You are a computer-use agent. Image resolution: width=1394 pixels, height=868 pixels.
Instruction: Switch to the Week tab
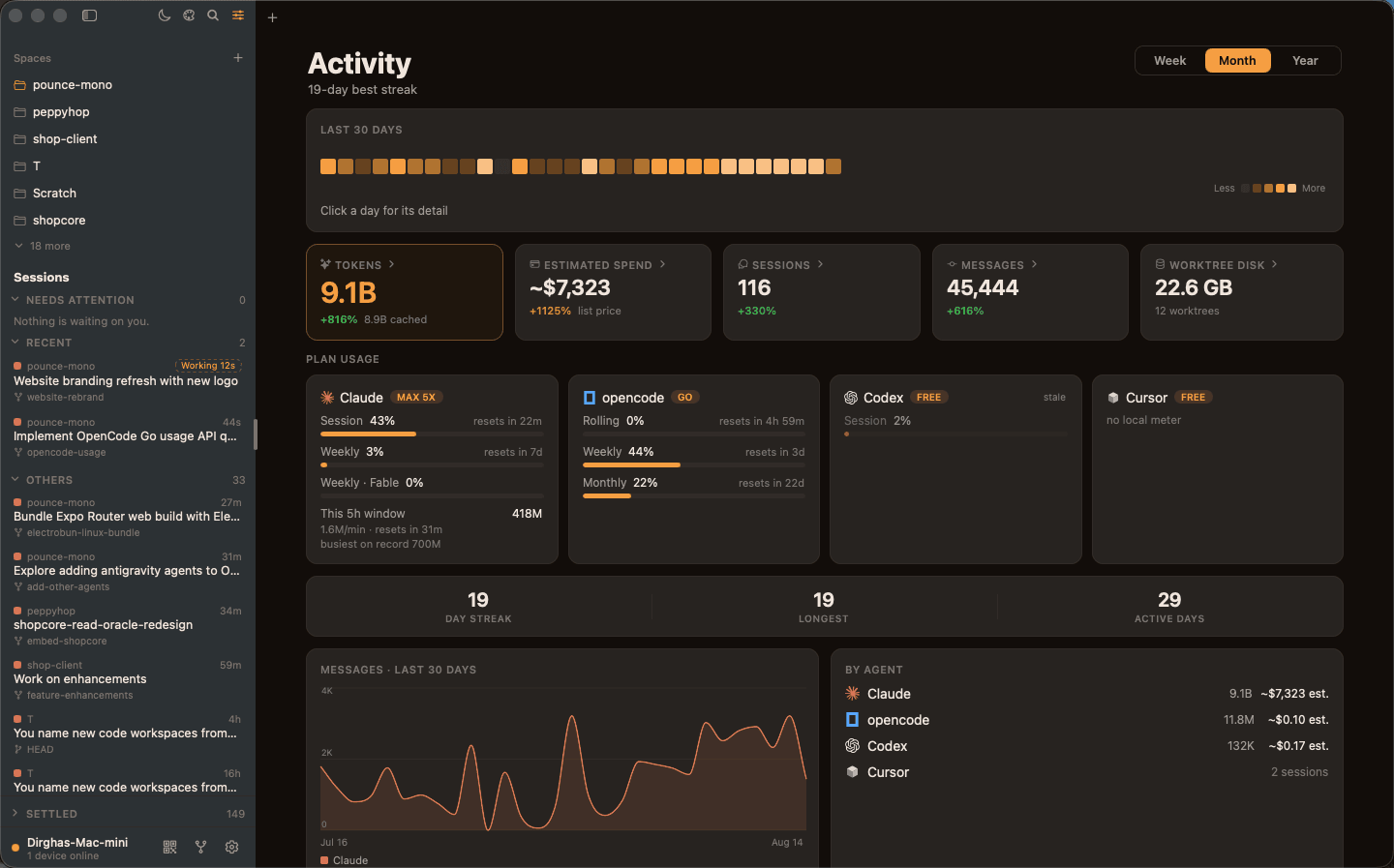pos(1169,60)
